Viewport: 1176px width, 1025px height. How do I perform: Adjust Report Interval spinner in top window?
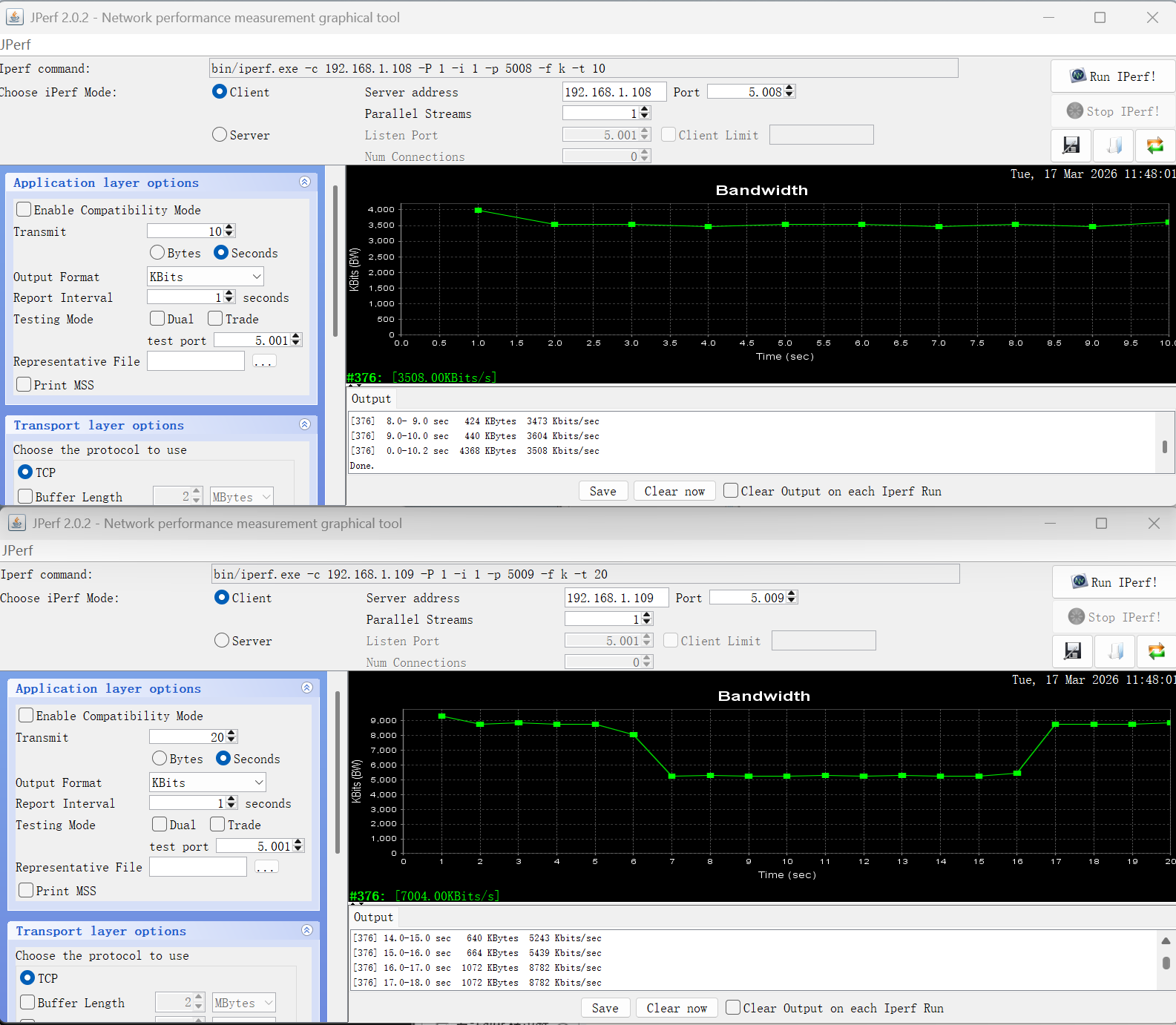coord(229,297)
